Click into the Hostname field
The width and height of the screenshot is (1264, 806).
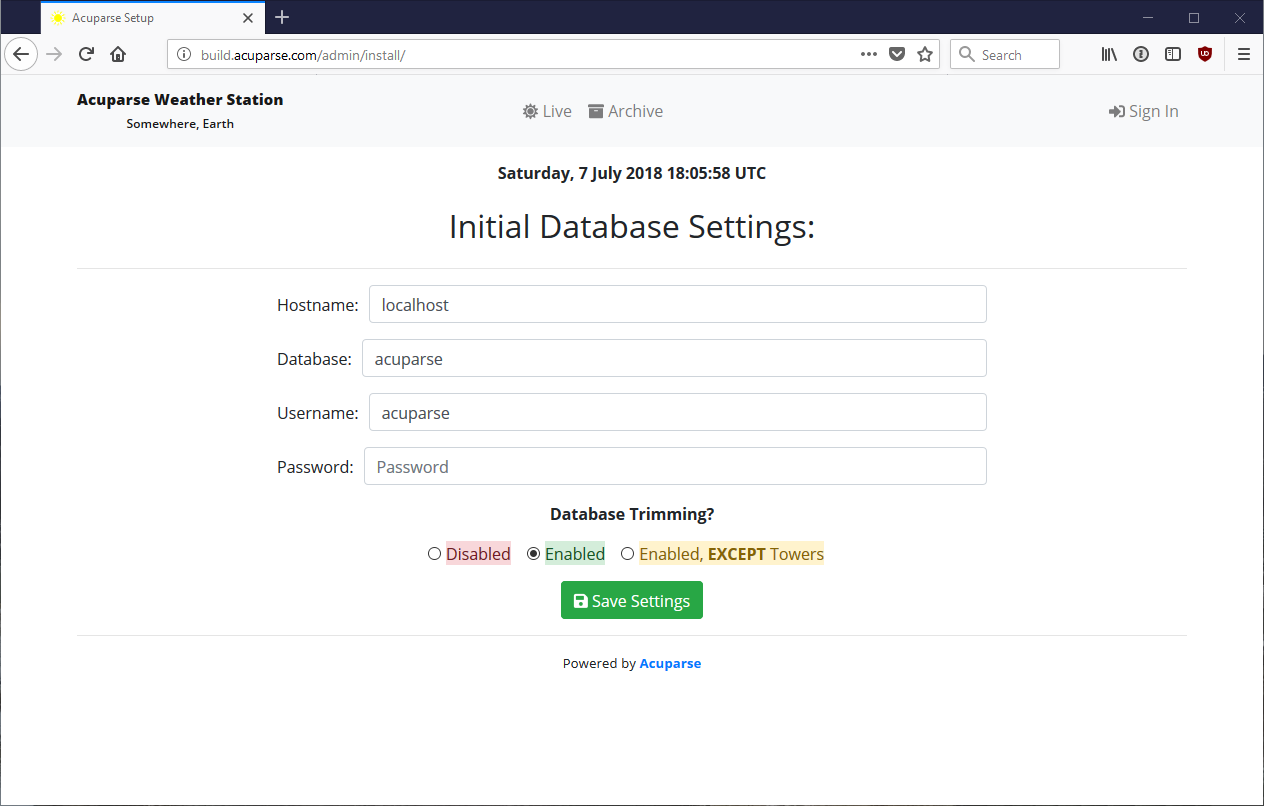point(678,304)
